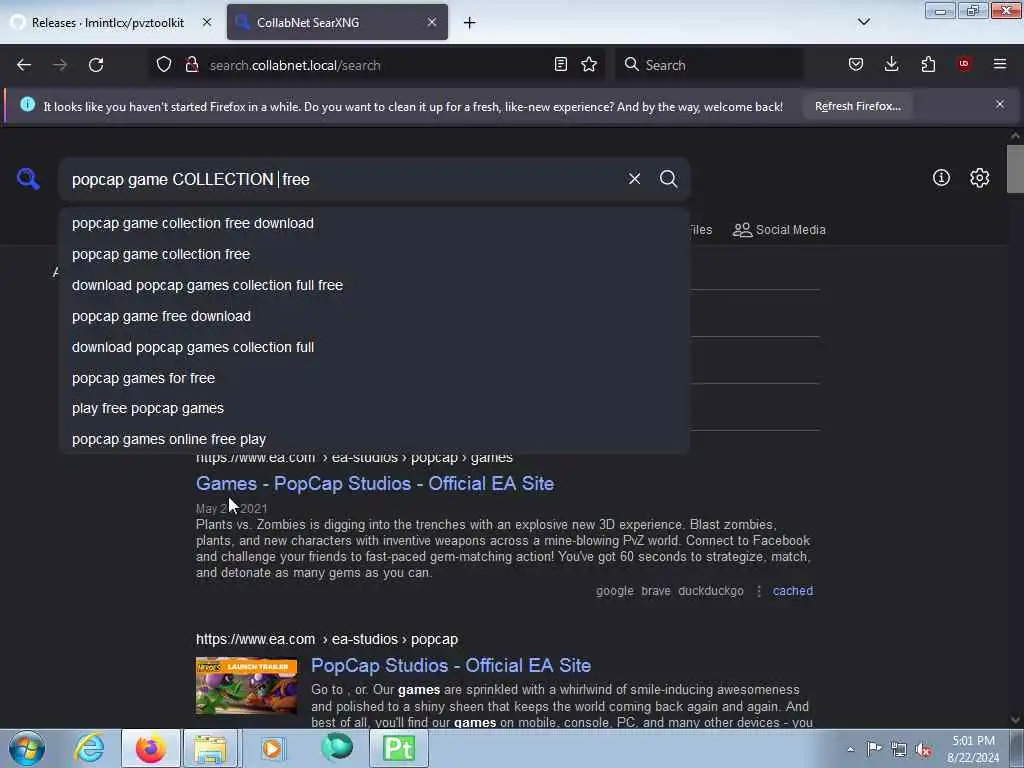List all tabs dropdown arrow
The width and height of the screenshot is (1024, 768).
(x=864, y=22)
